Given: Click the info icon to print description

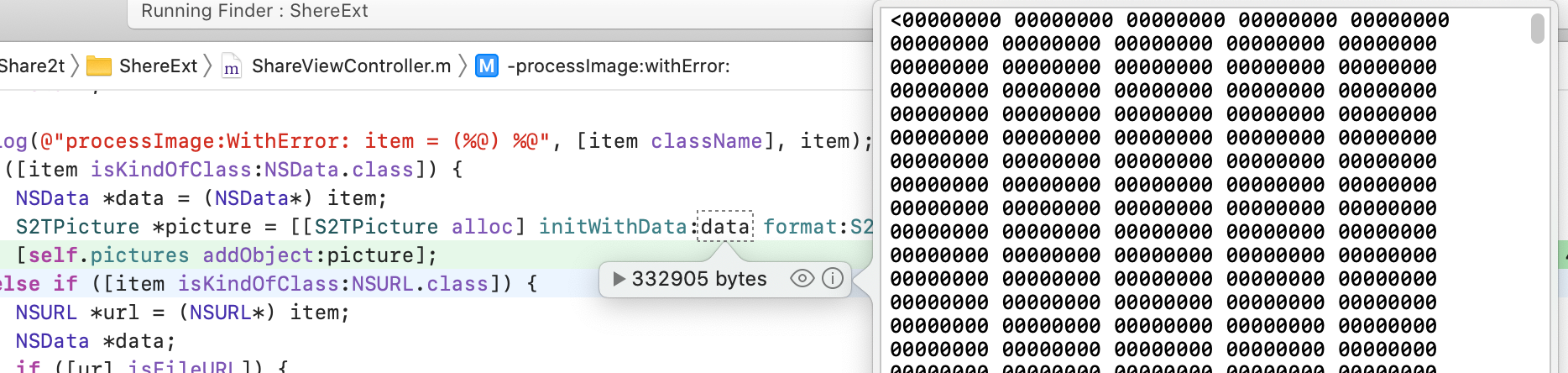Looking at the screenshot, I should (832, 278).
